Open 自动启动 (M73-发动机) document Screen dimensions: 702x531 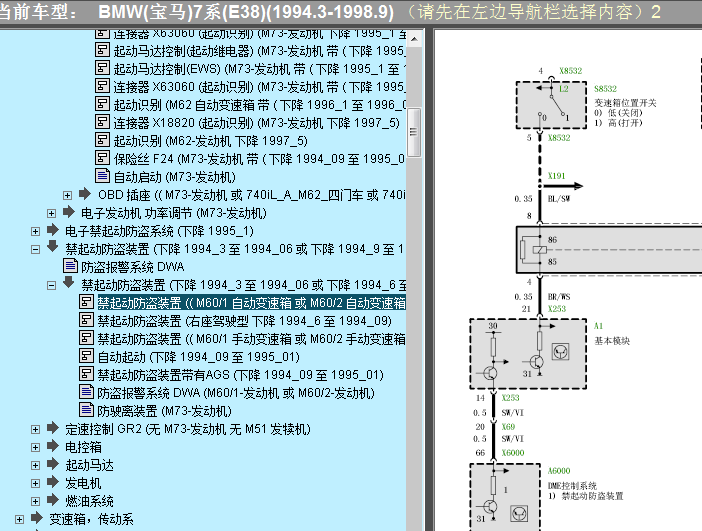(x=175, y=177)
